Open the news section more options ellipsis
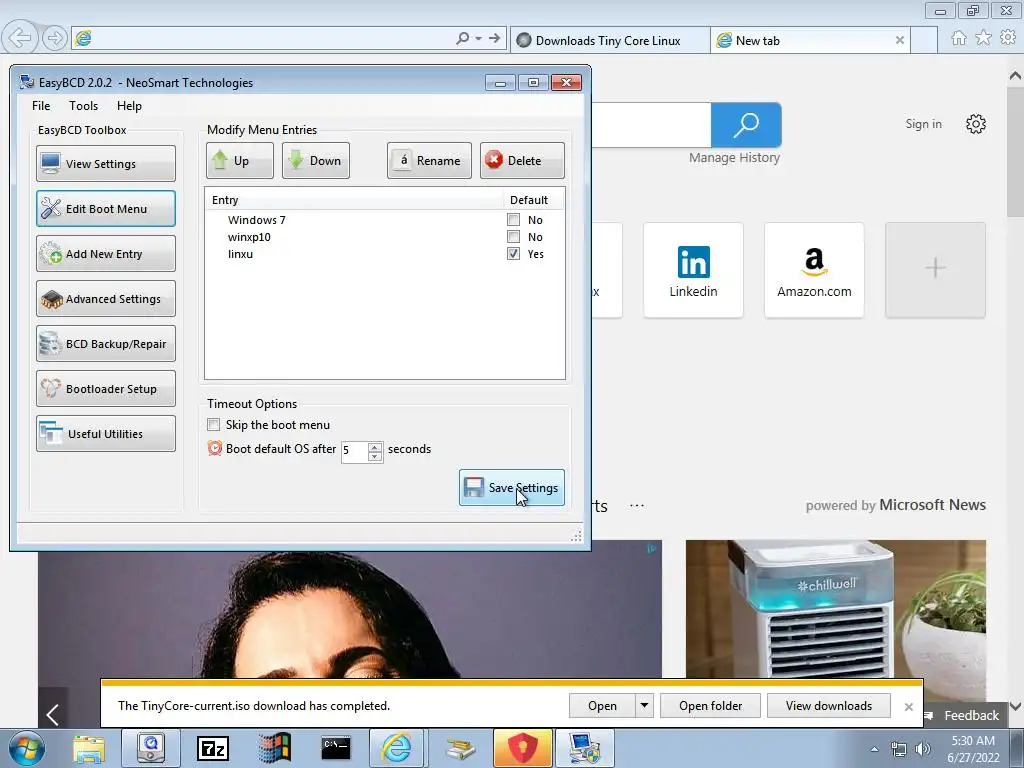This screenshot has width=1024, height=768. 637,505
